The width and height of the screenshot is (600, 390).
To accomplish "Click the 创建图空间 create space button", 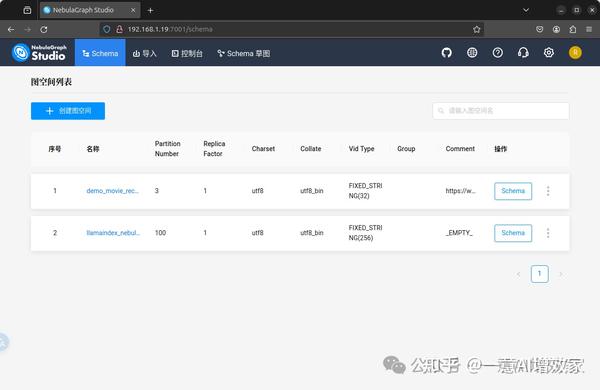I will tap(68, 111).
